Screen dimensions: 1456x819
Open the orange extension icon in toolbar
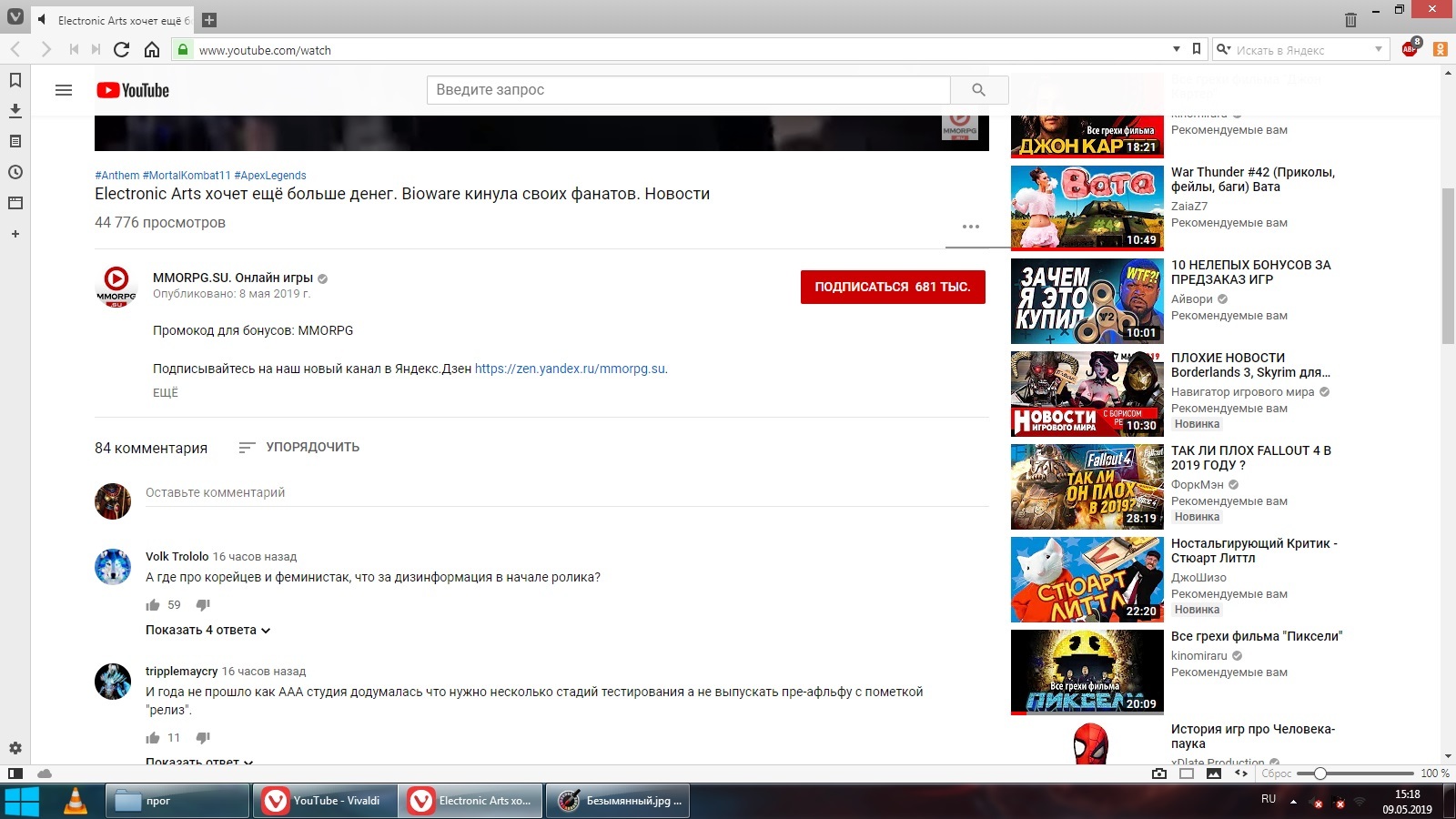(1441, 49)
